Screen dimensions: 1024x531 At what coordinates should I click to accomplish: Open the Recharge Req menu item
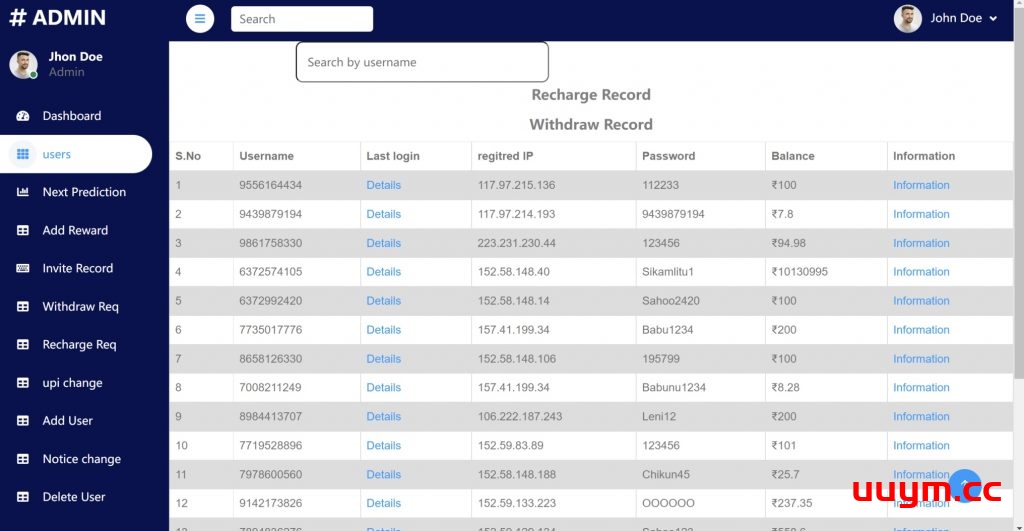tap(79, 345)
